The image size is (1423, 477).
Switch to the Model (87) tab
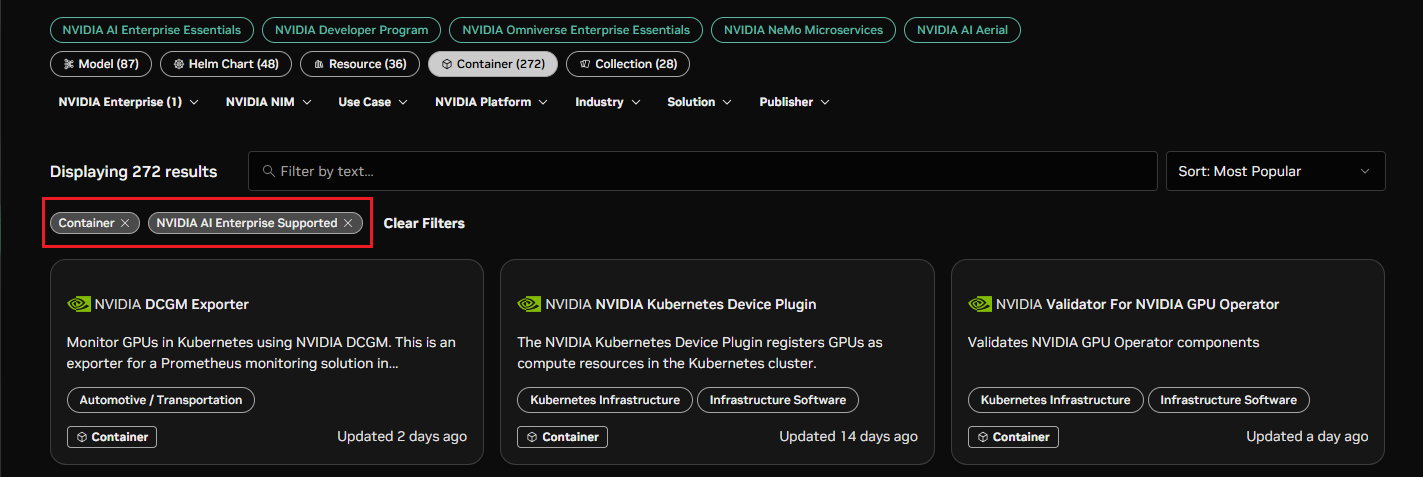[x=101, y=64]
